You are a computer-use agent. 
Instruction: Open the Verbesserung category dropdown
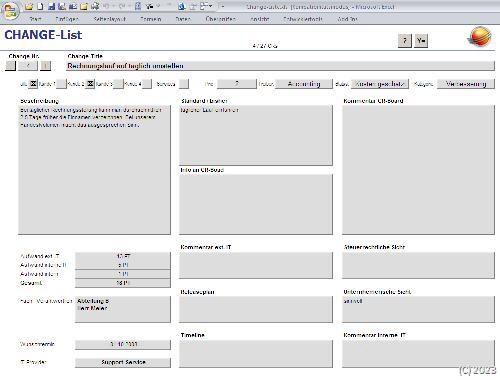tap(466, 84)
